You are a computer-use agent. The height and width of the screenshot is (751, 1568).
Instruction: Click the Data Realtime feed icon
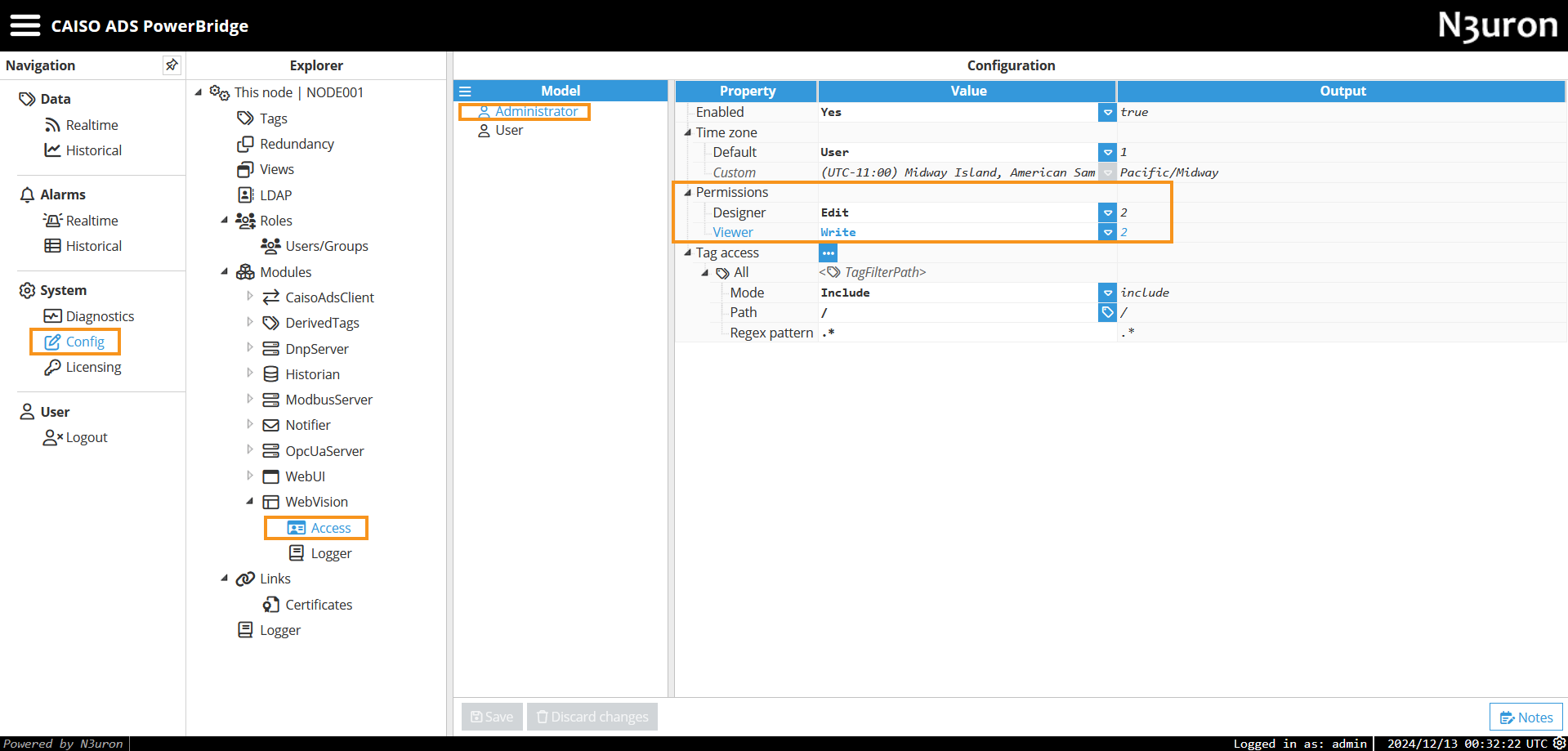point(52,124)
